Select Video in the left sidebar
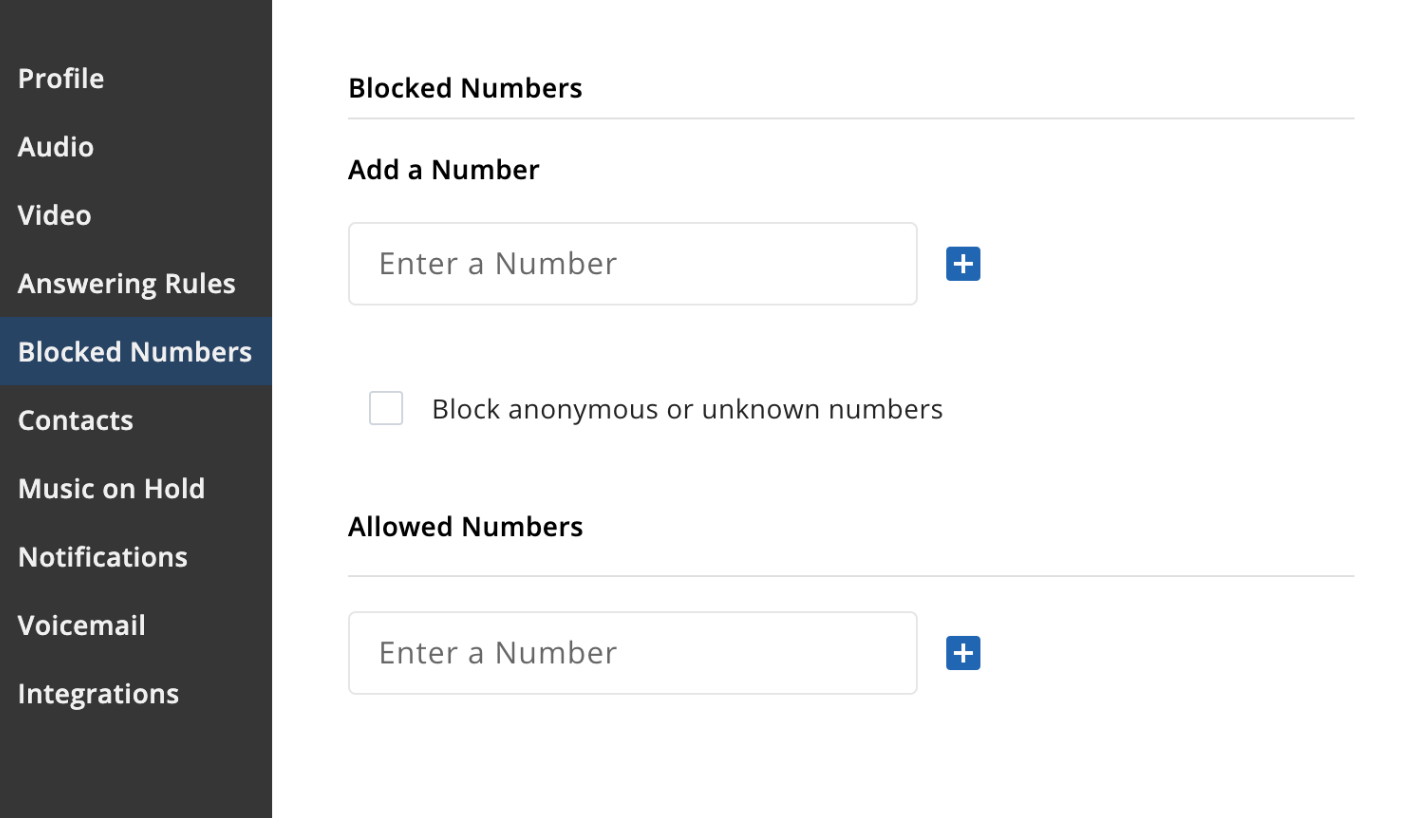The image size is (1406, 818). coord(54,215)
